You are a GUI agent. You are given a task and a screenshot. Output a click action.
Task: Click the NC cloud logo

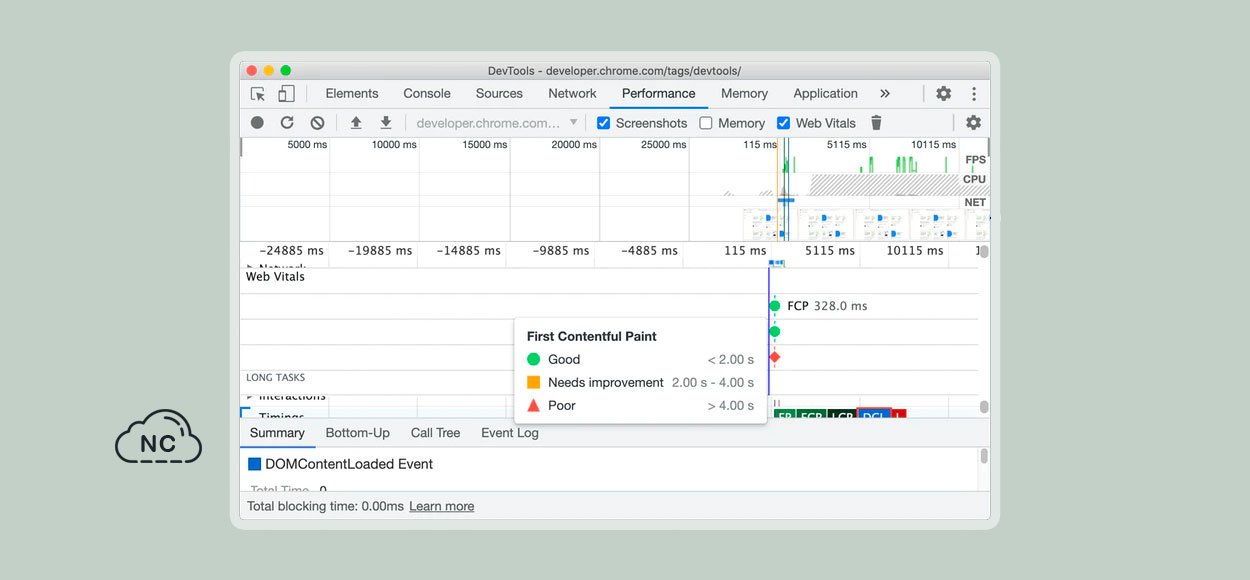click(x=158, y=437)
